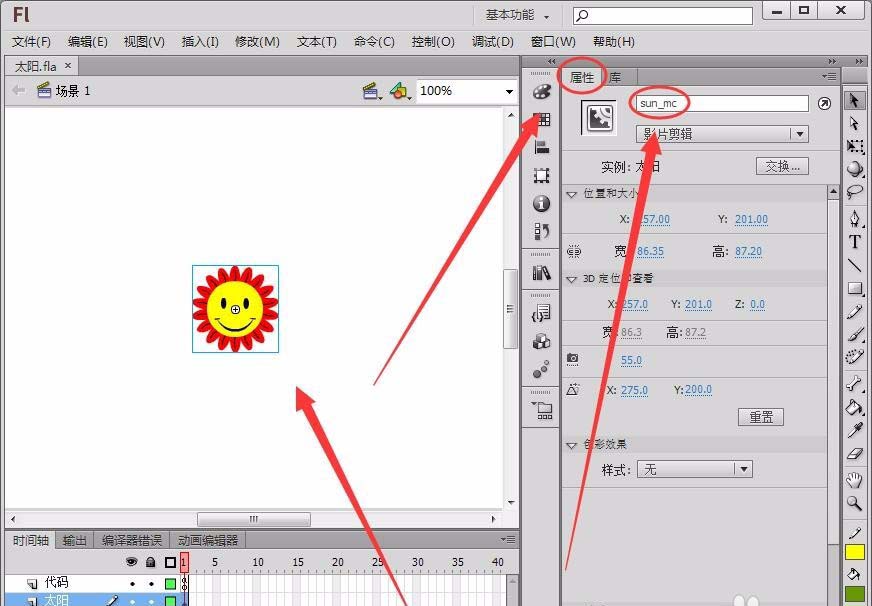This screenshot has height=606, width=872.
Task: Collapse the 3D 定位和查看 section
Action: (571, 280)
